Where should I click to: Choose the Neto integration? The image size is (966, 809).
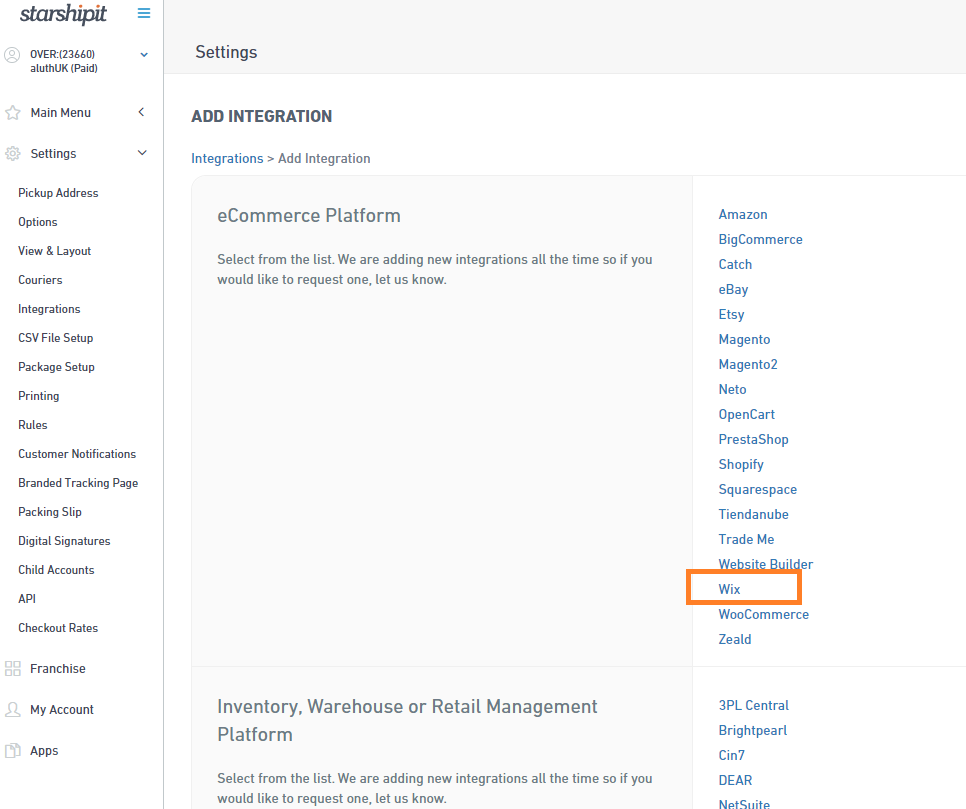point(733,389)
